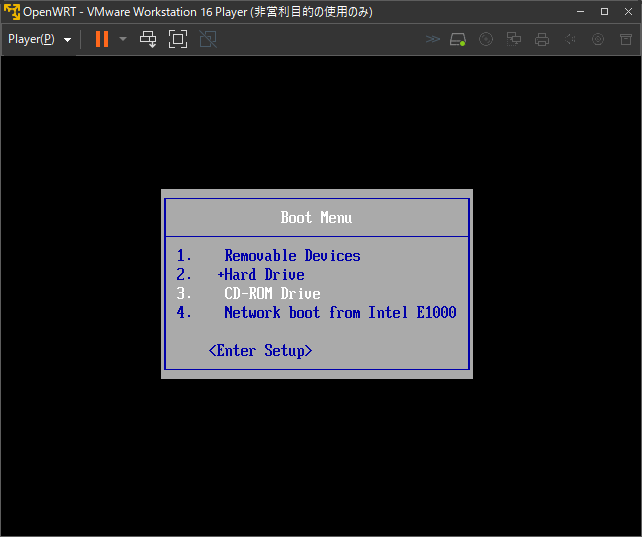The width and height of the screenshot is (642, 537).
Task: Click the circular camera device icon
Action: click(x=598, y=39)
